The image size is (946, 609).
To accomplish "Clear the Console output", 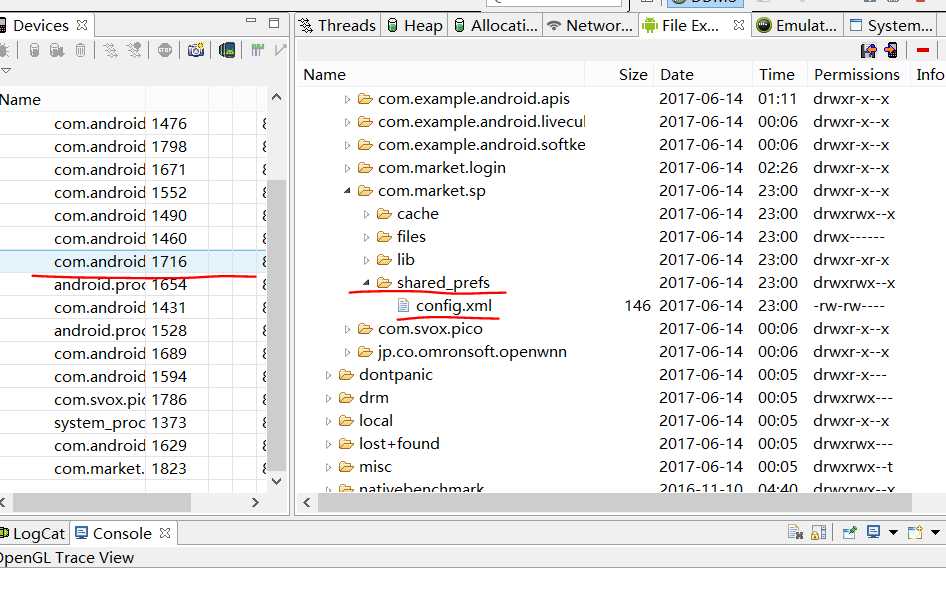I will click(795, 532).
